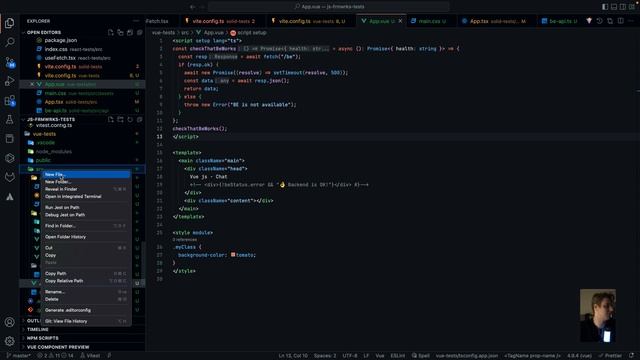Open the Explorer view in activity bar

[x=10, y=23]
